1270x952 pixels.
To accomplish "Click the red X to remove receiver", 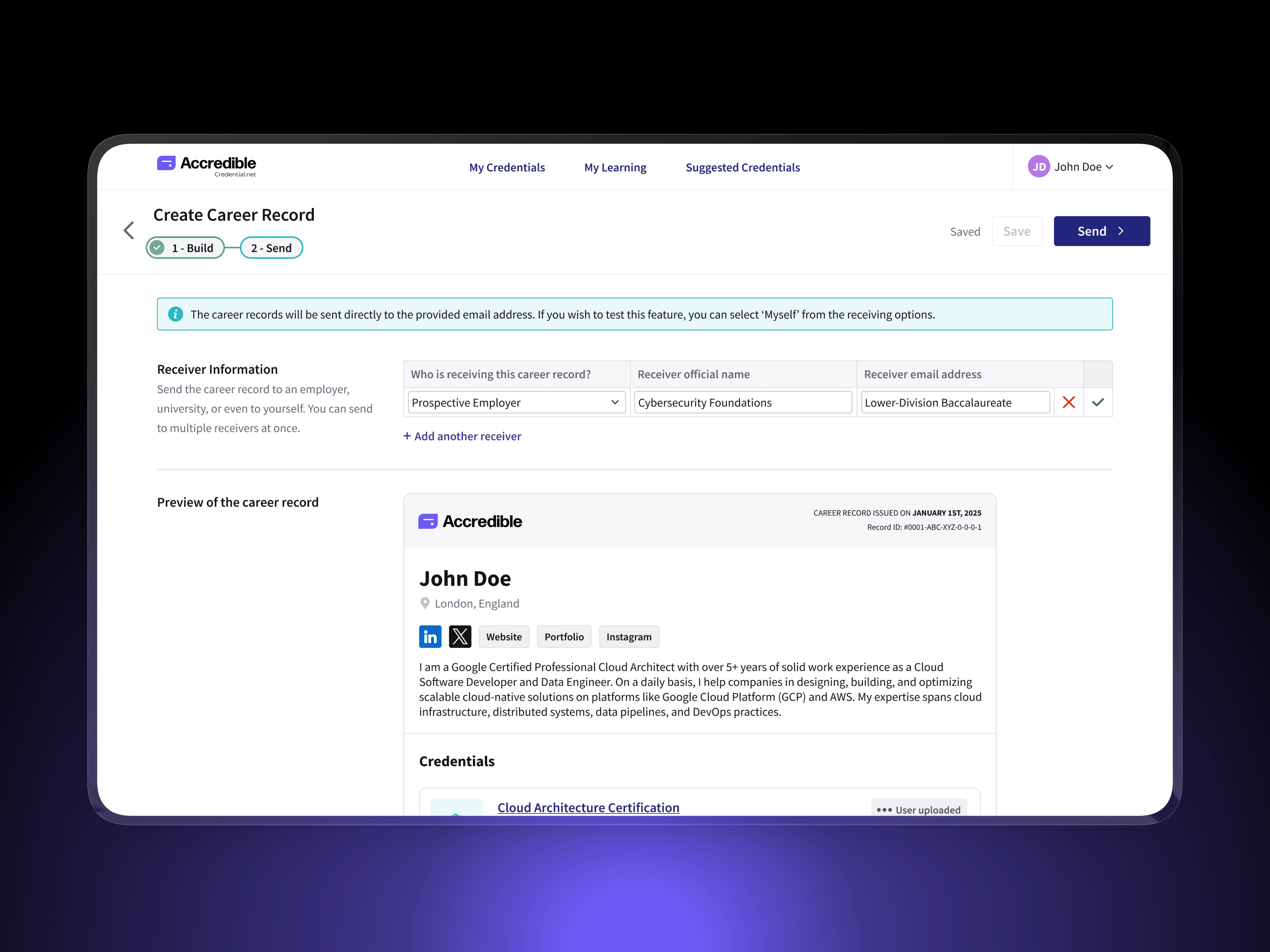I will tap(1069, 402).
